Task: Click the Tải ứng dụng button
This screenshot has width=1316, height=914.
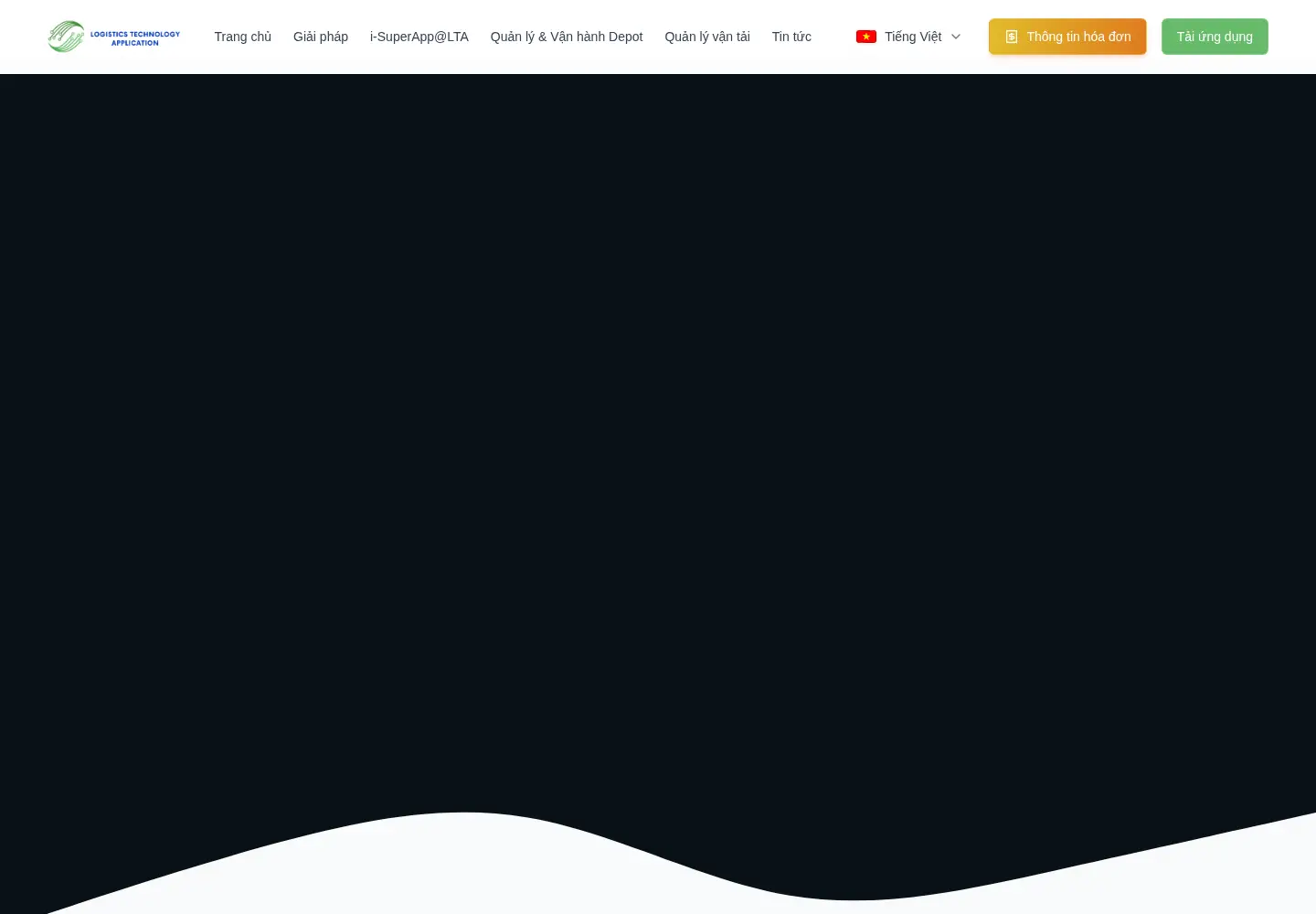Action: click(1215, 37)
